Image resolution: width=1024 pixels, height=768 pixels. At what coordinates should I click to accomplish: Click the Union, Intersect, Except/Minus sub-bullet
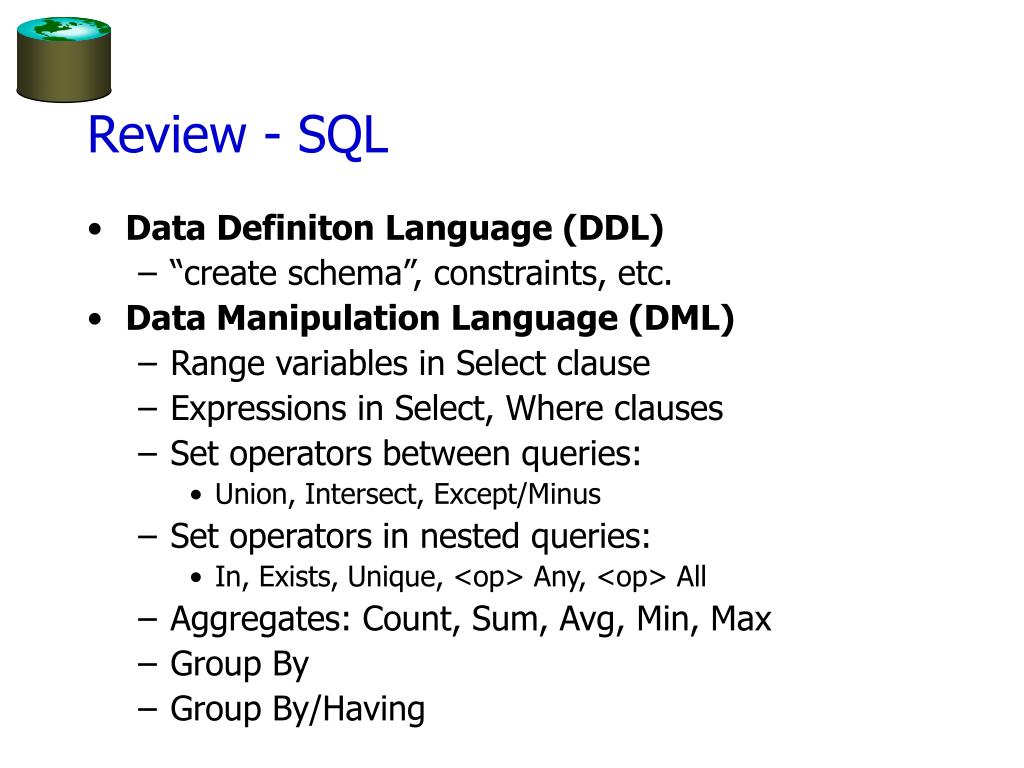[408, 494]
